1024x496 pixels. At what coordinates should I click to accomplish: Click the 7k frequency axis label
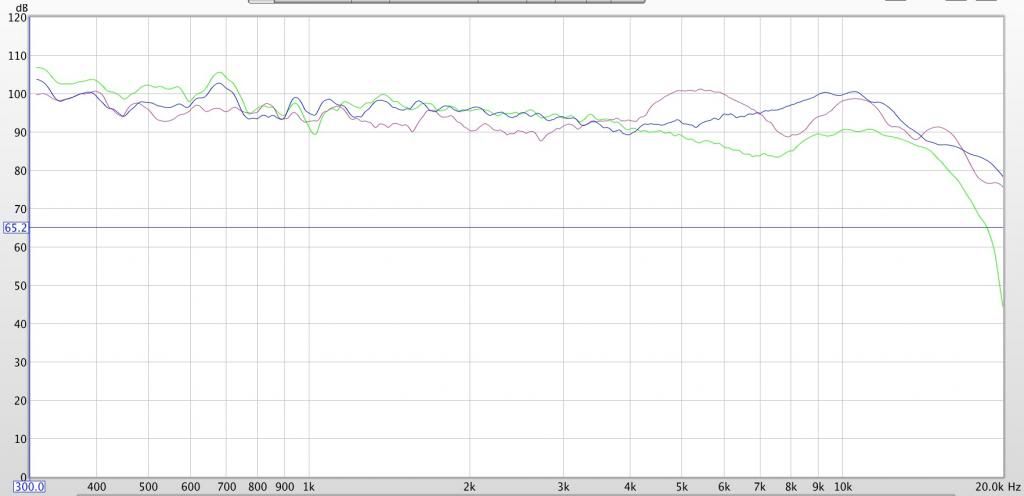pyautogui.click(x=760, y=487)
